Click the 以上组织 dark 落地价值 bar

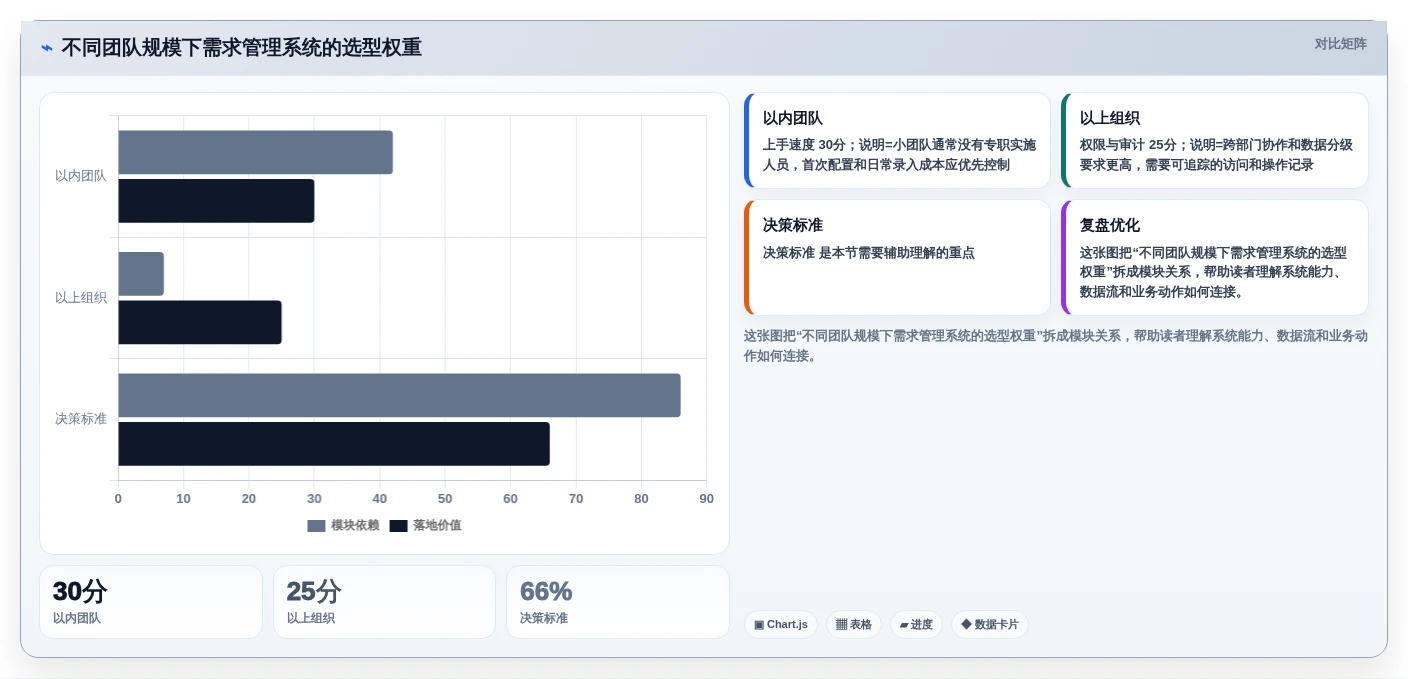(x=200, y=322)
